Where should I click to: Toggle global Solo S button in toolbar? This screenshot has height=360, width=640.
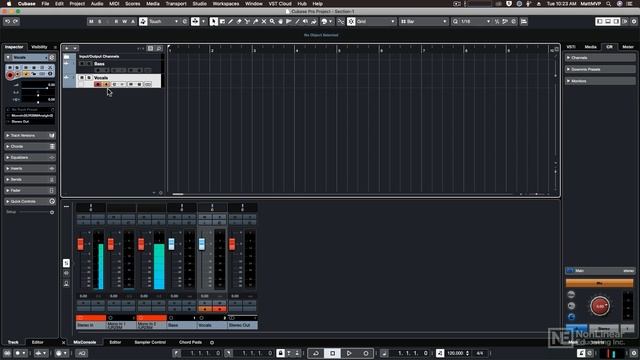(100, 21)
